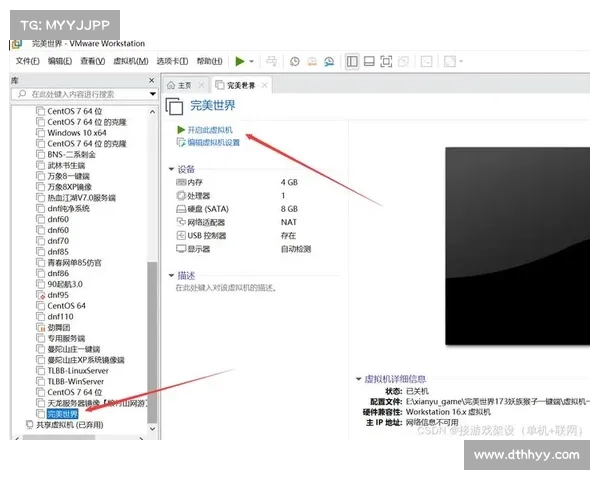
Task: Click the library scrollbar down arrow
Action: tap(152, 429)
